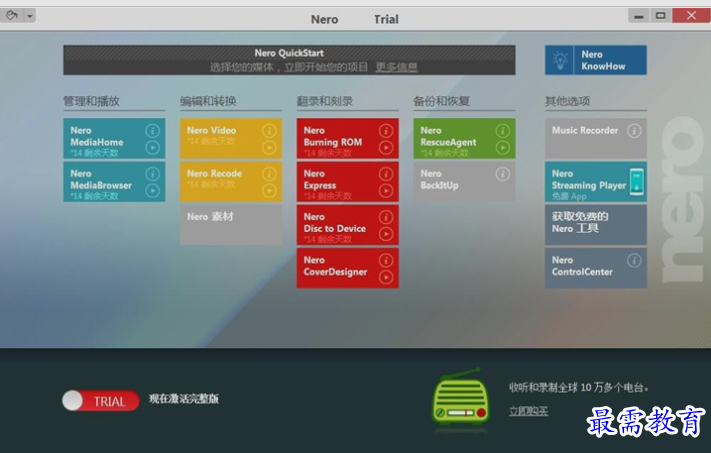Show info for Nero Recode
The height and width of the screenshot is (453, 711).
[x=269, y=174]
